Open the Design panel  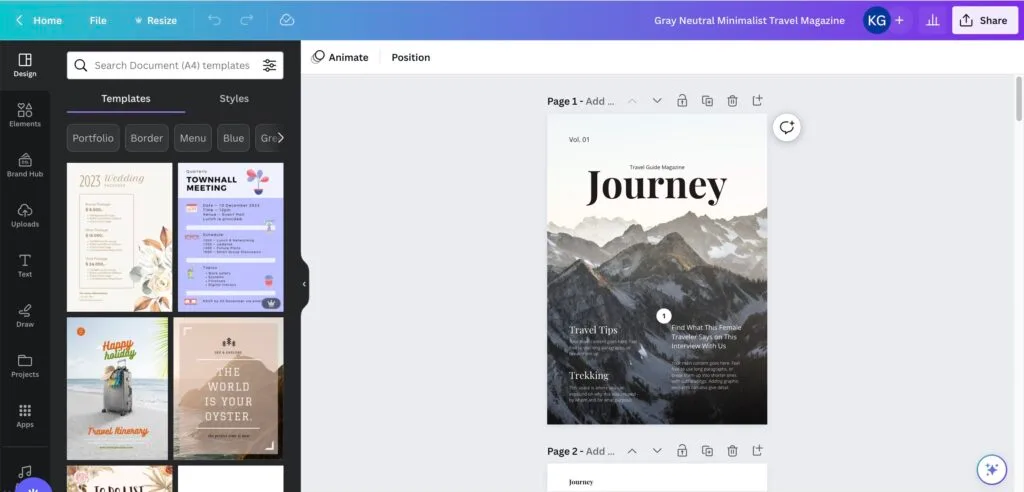[x=25, y=65]
